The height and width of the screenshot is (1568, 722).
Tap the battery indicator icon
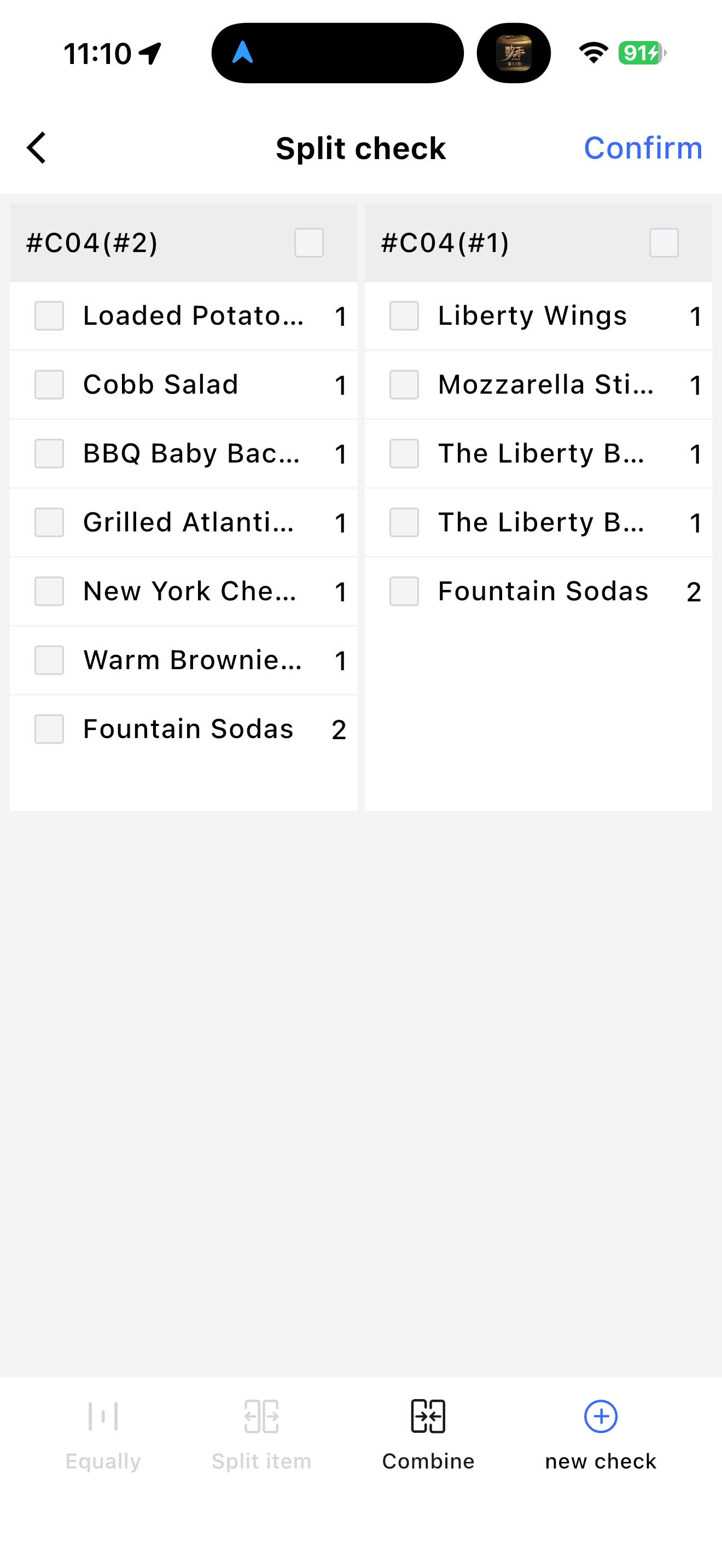(642, 53)
